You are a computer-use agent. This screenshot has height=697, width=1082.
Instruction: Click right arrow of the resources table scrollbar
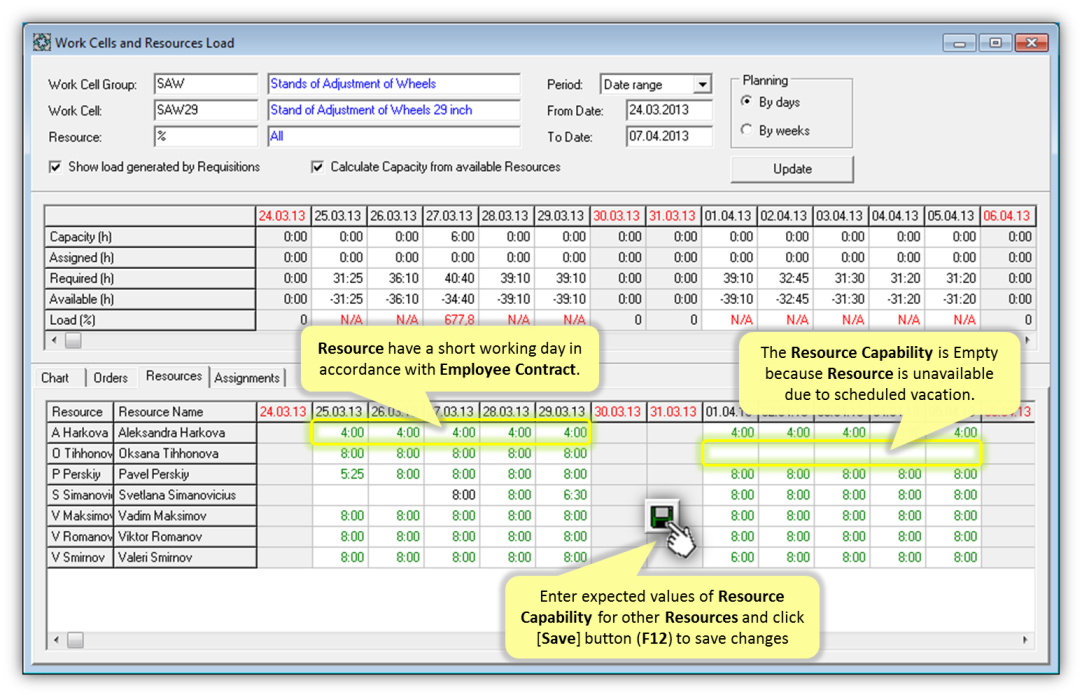(x=1025, y=640)
